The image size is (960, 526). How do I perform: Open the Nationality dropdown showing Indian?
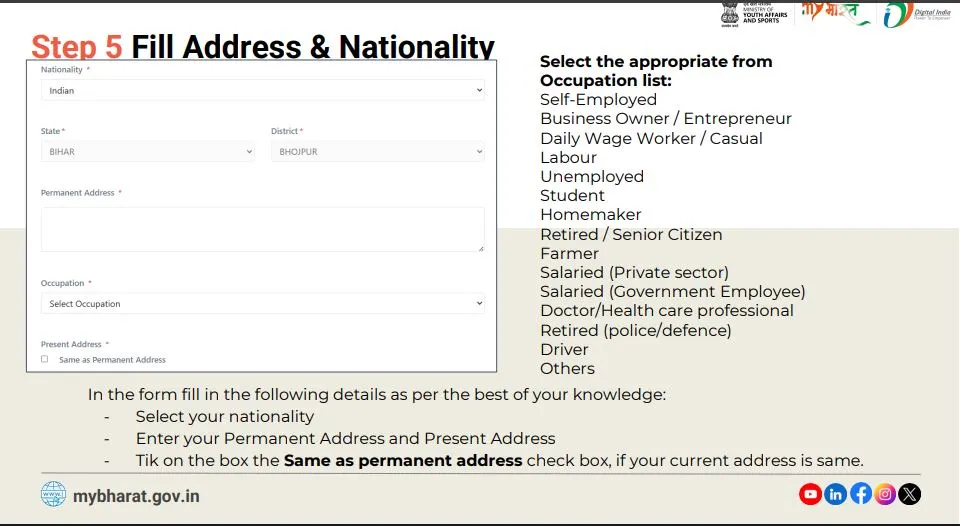coord(263,90)
